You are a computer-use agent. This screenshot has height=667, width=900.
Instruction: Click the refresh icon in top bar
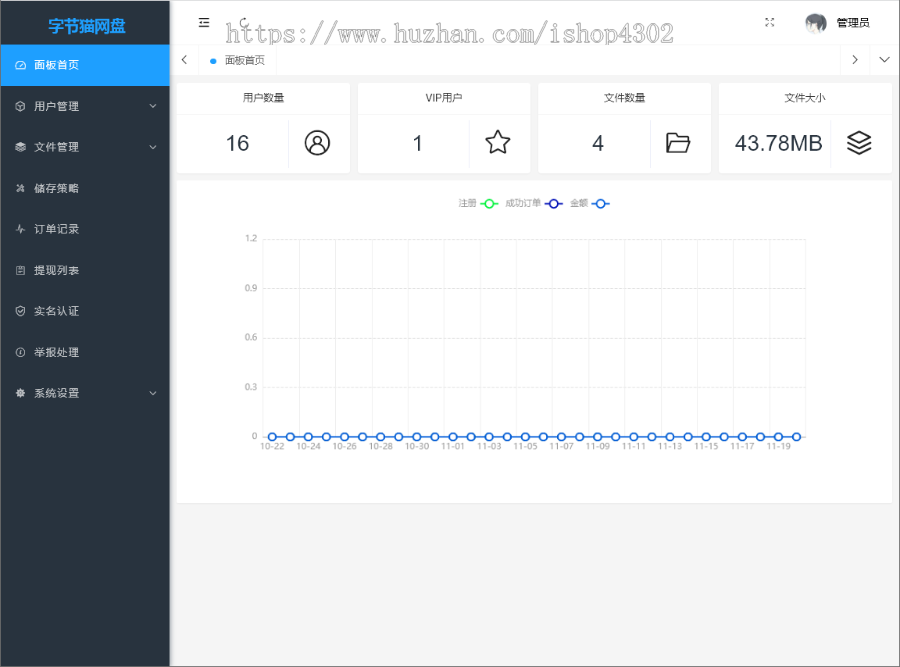245,22
